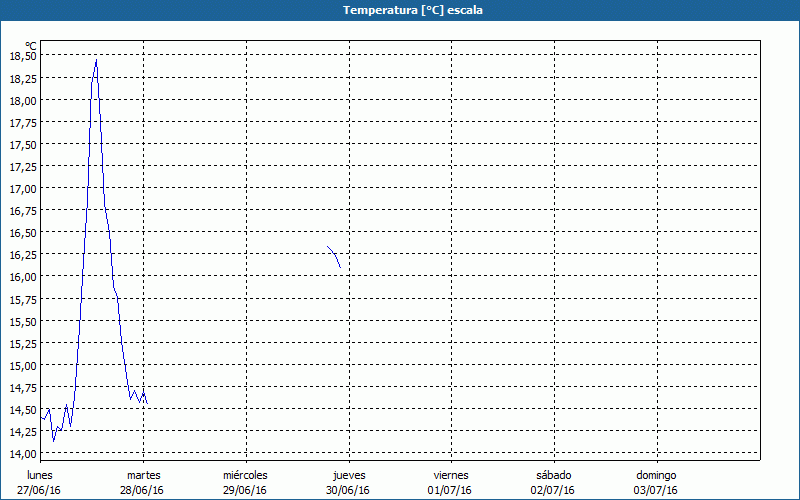Select the jueves 30/06/16 date label

(x=349, y=482)
